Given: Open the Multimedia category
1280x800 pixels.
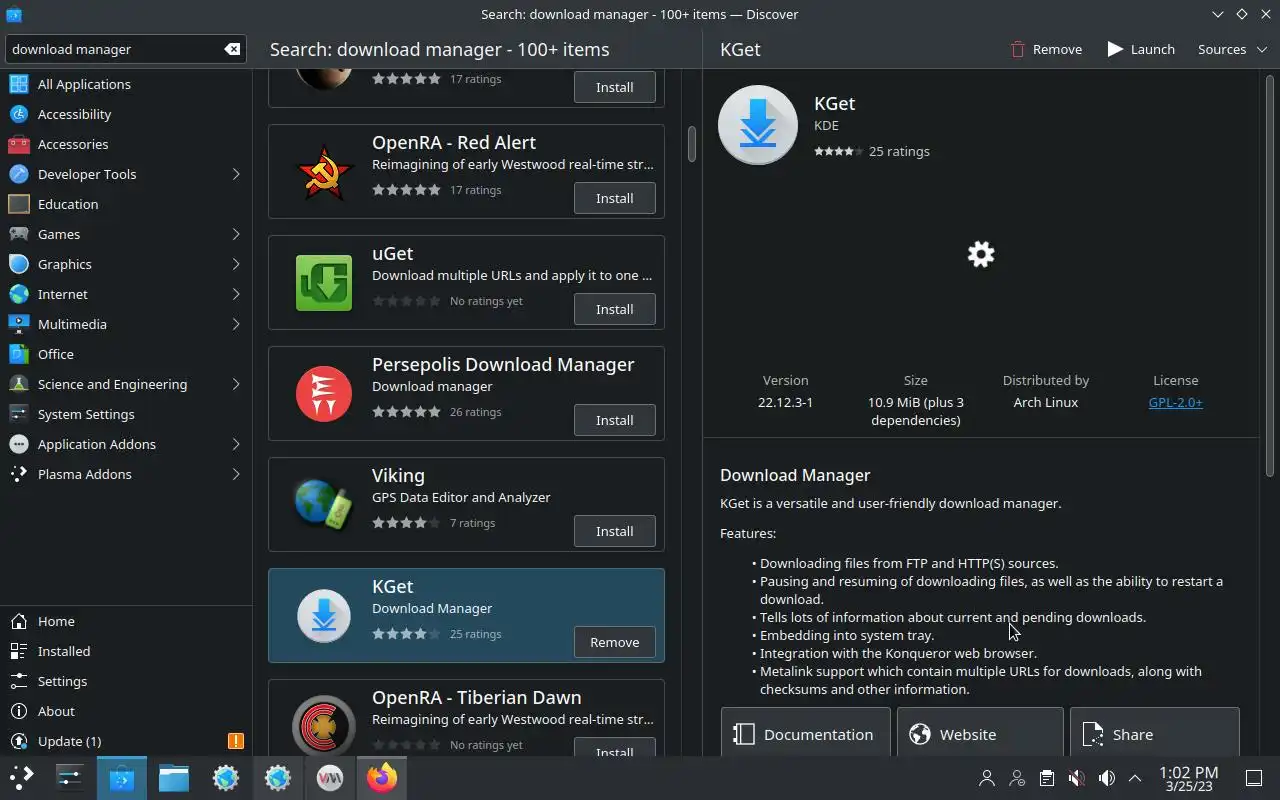Looking at the screenshot, I should [126, 324].
